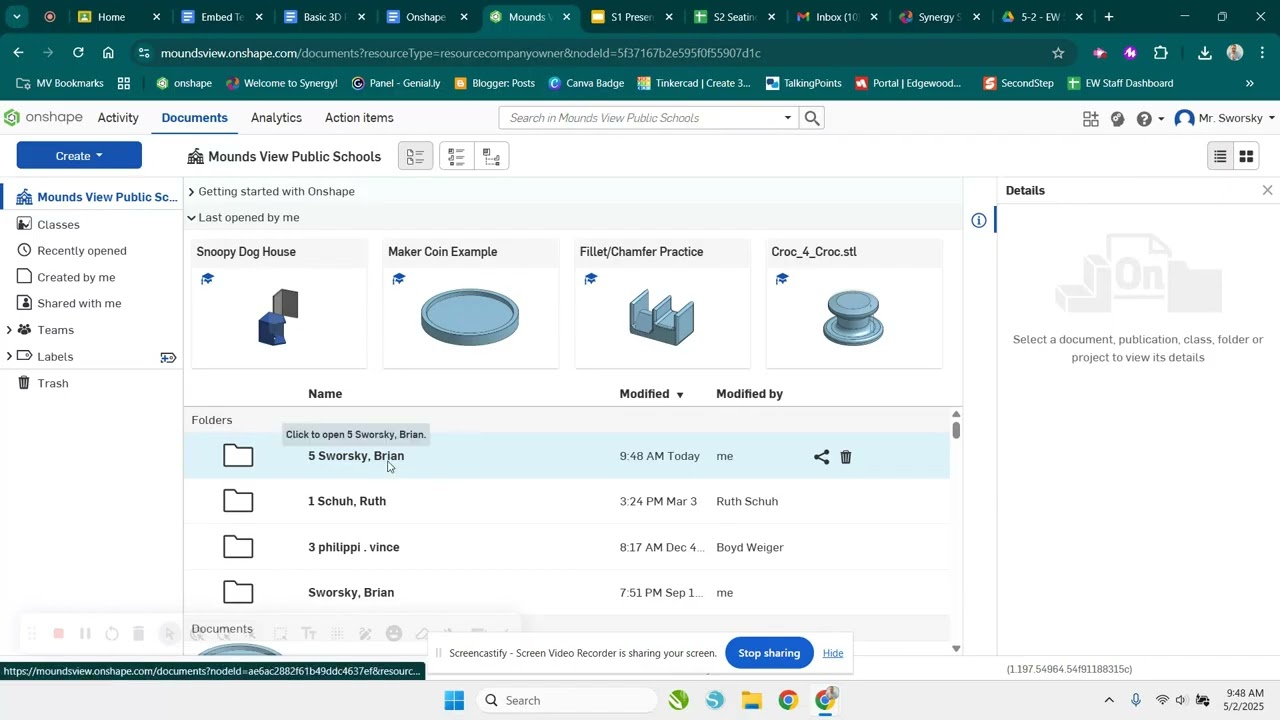Open the Canva Badge bookmark
Viewport: 1280px width, 720px height.
[x=585, y=83]
